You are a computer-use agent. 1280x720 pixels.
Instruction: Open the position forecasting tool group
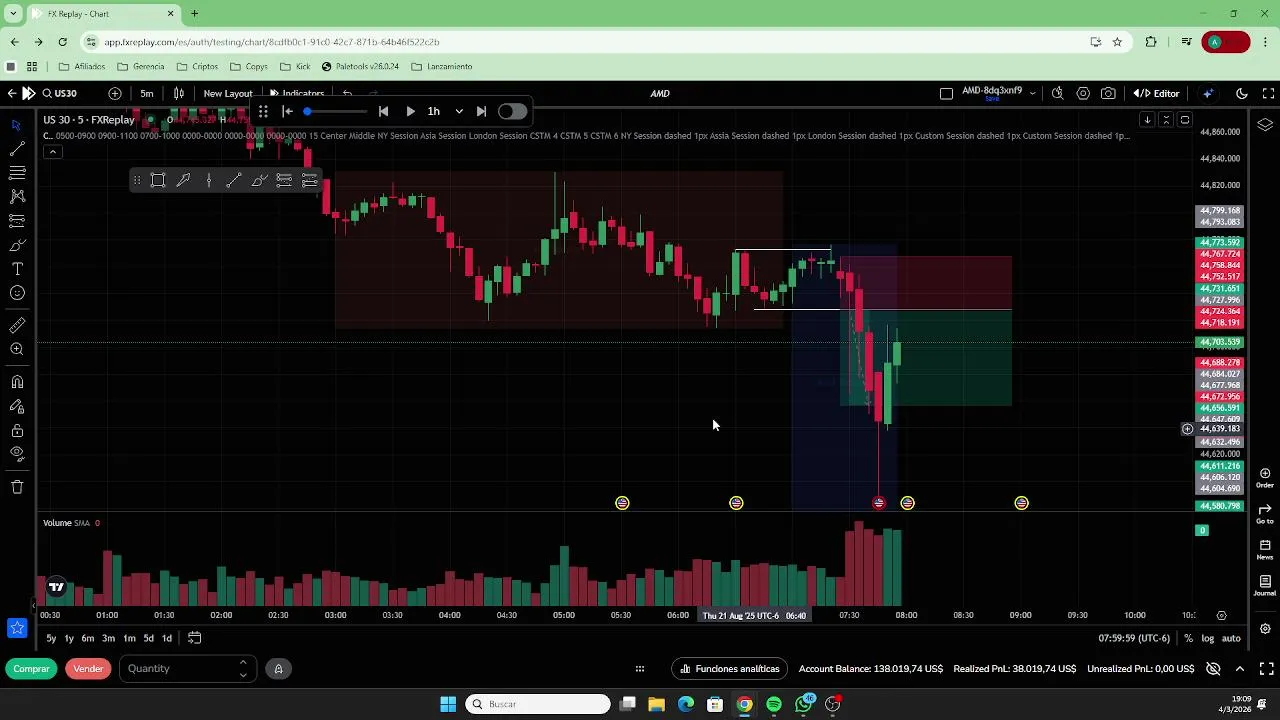[17, 220]
